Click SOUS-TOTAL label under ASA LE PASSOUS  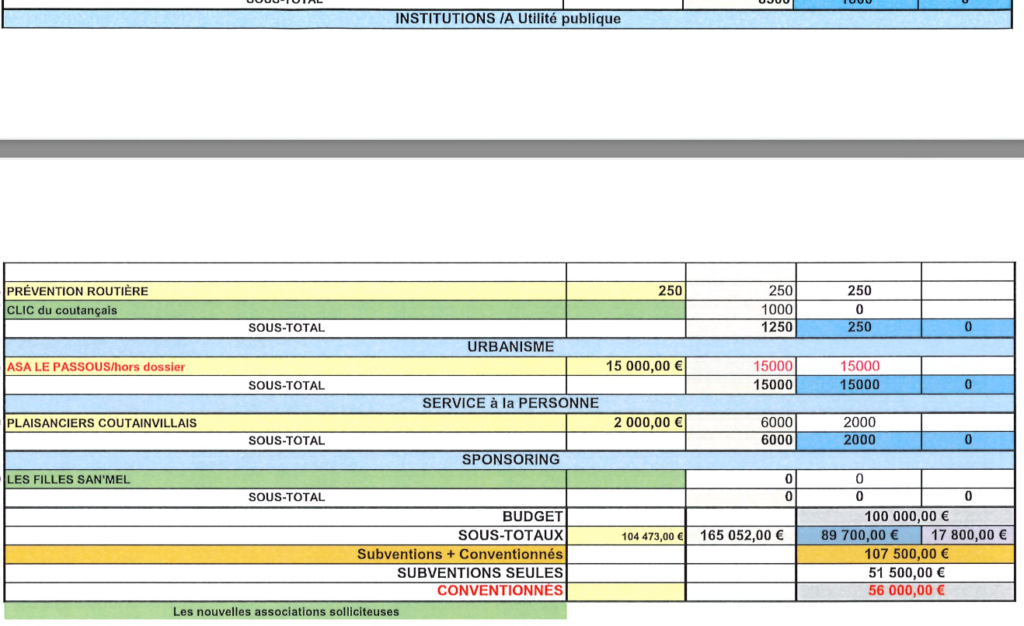pyautogui.click(x=286, y=386)
